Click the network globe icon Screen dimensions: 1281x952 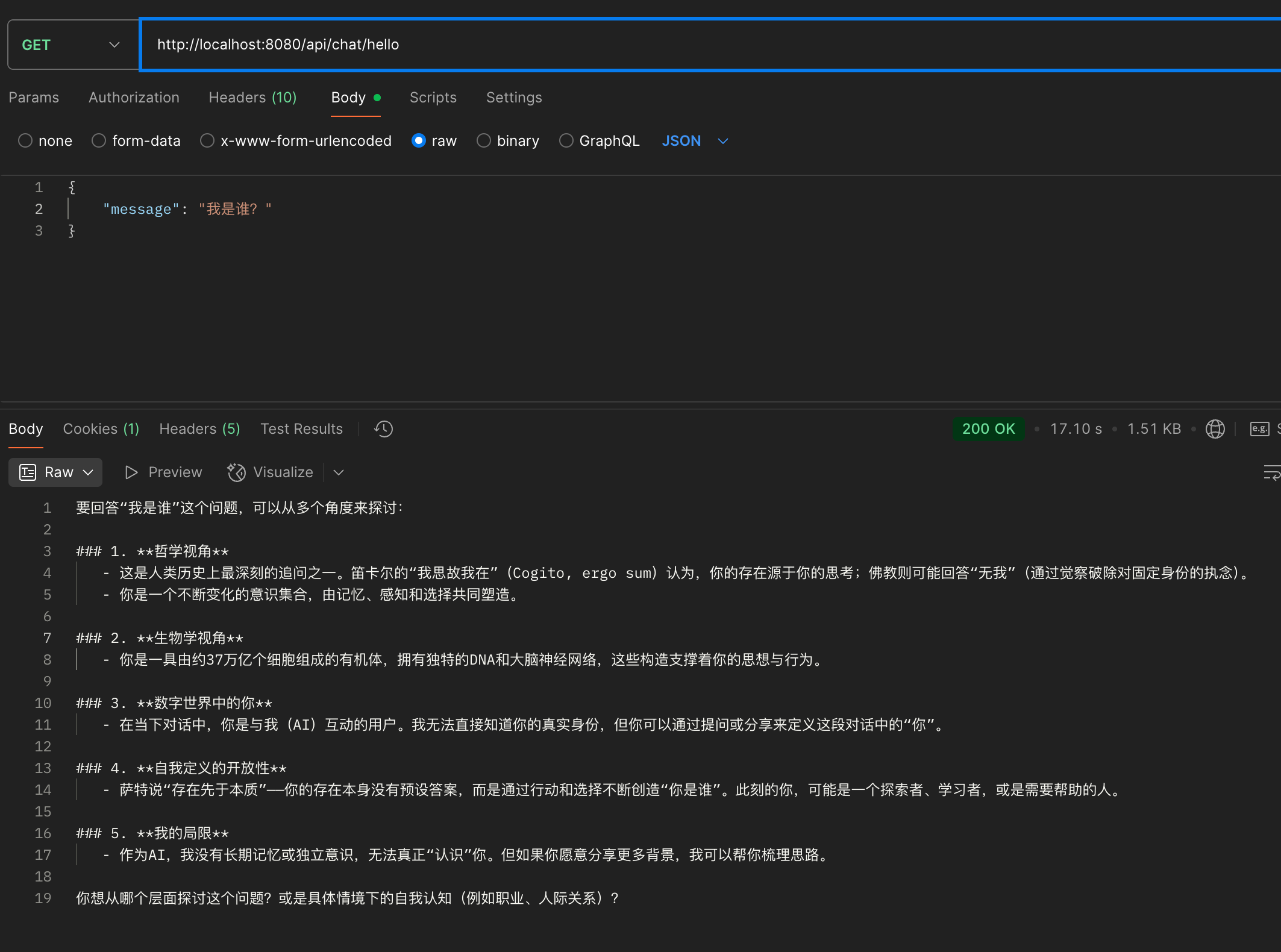1215,429
